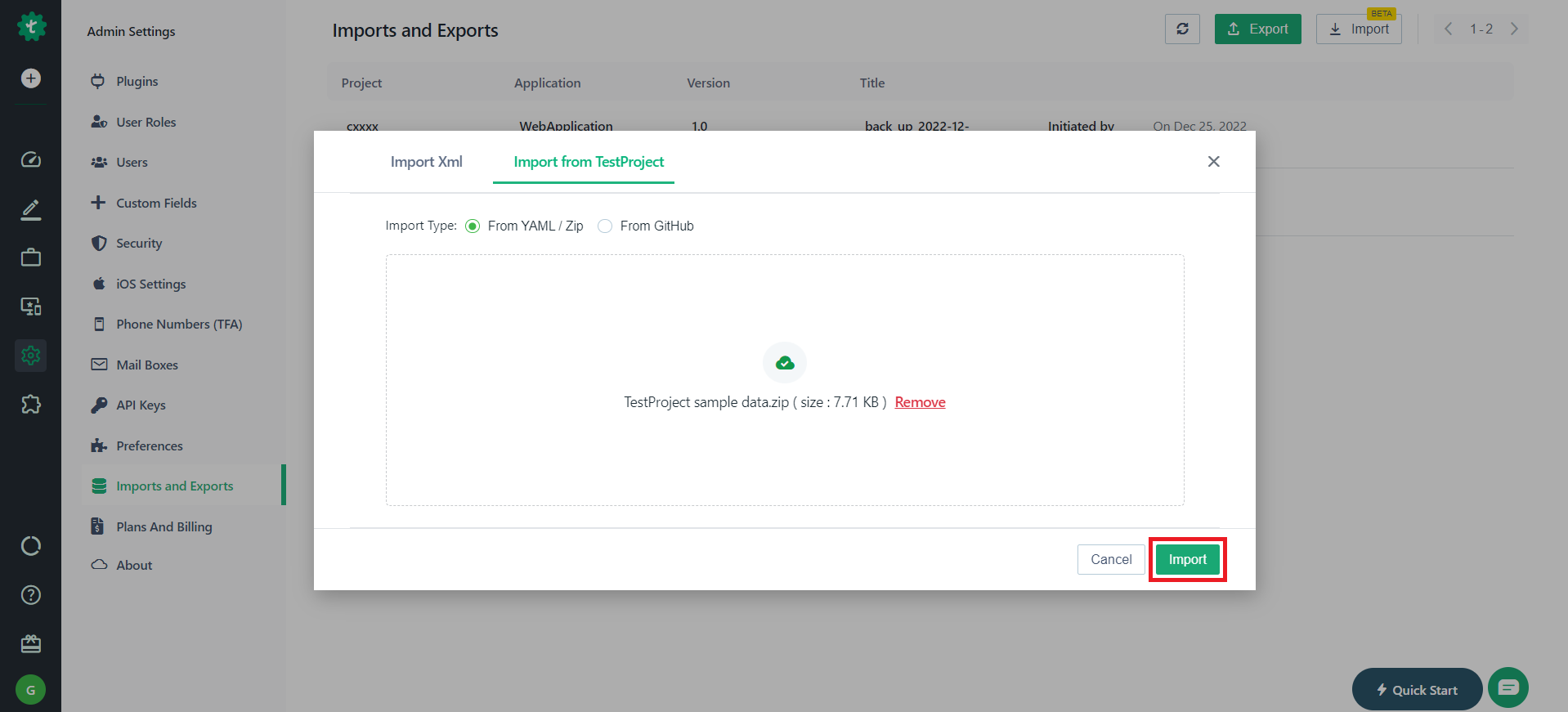Click the 'TestProject sample data.zip' file name
Viewport: 1568px width, 712px height.
click(706, 402)
